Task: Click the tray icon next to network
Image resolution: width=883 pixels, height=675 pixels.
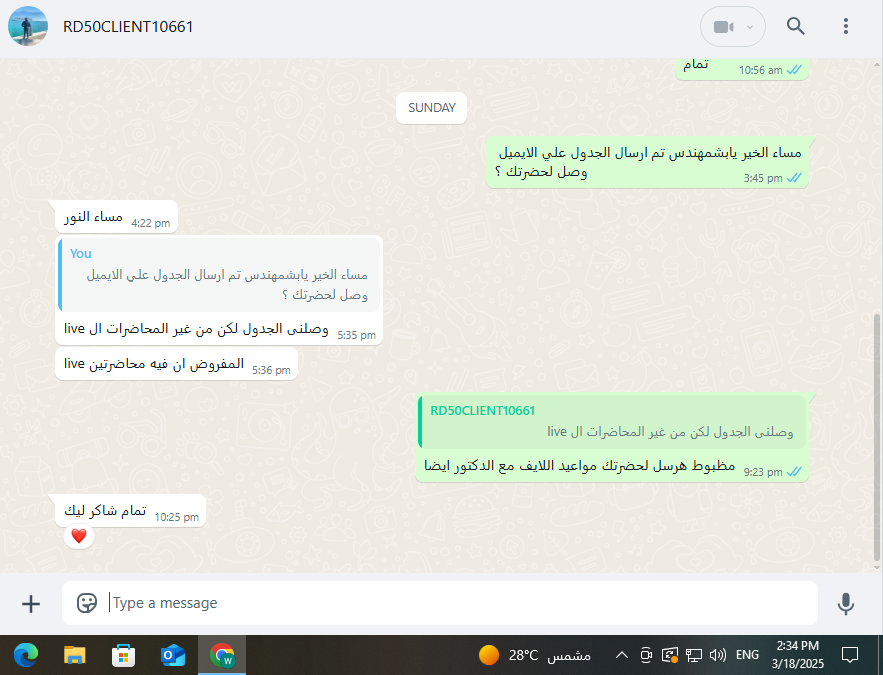Action: coord(670,655)
